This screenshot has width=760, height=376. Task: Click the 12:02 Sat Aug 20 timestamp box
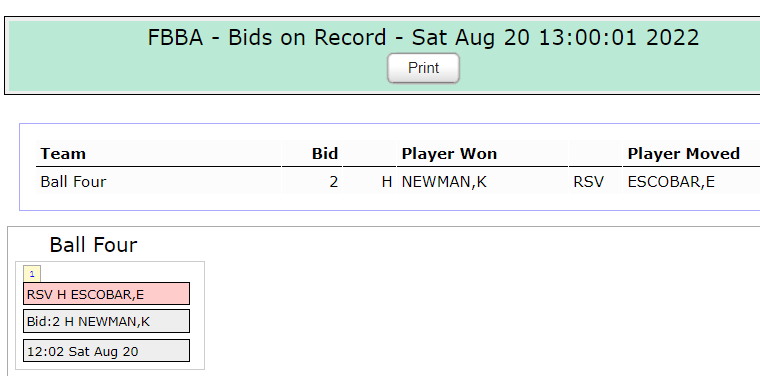pos(106,351)
